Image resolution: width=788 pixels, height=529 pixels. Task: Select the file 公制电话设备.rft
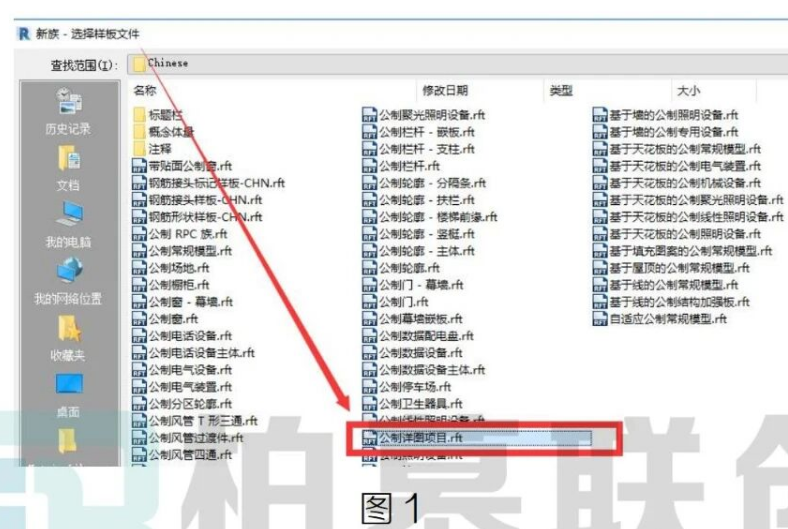pyautogui.click(x=182, y=336)
